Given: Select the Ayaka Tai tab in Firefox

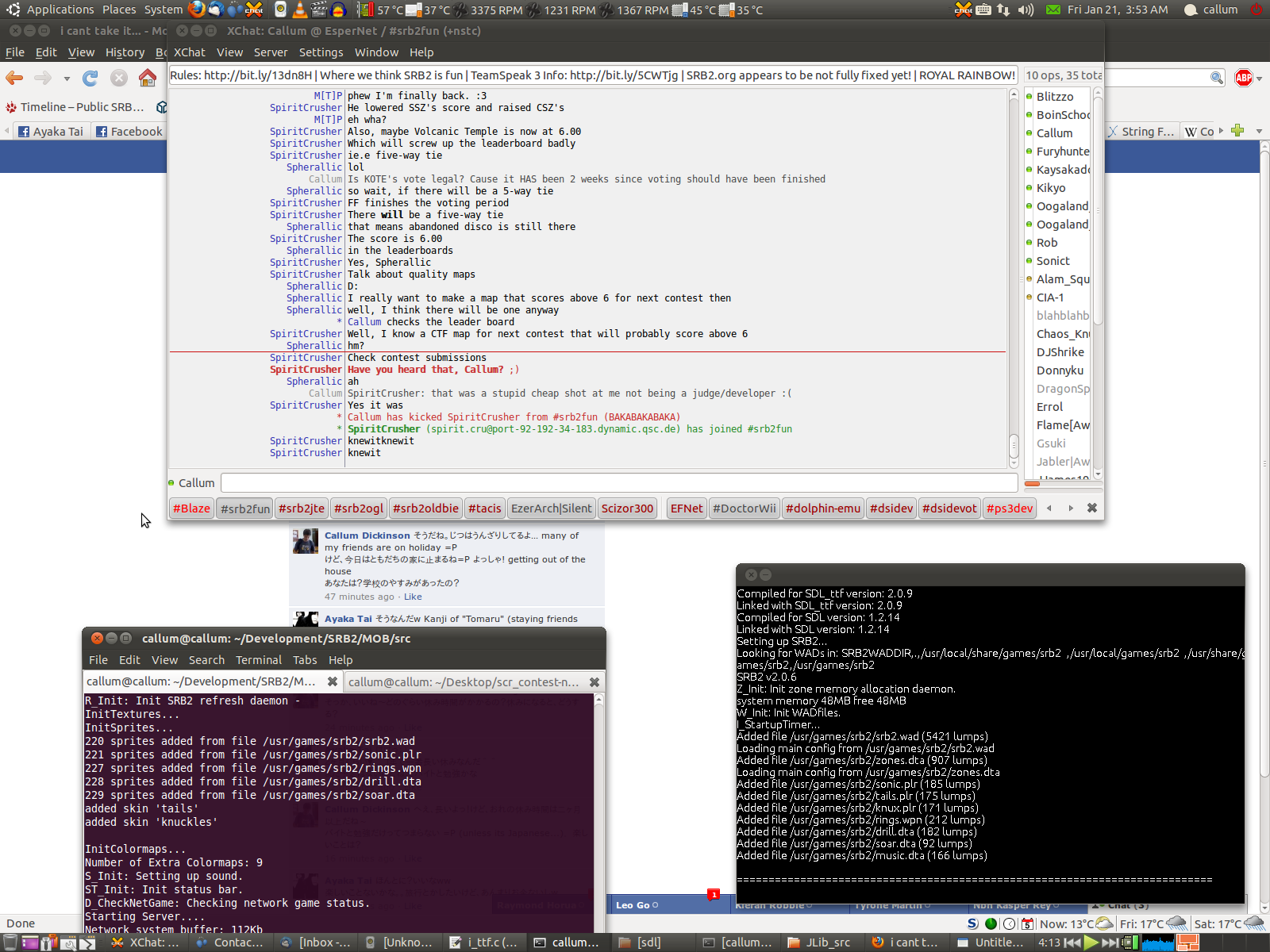Looking at the screenshot, I should pos(51,132).
